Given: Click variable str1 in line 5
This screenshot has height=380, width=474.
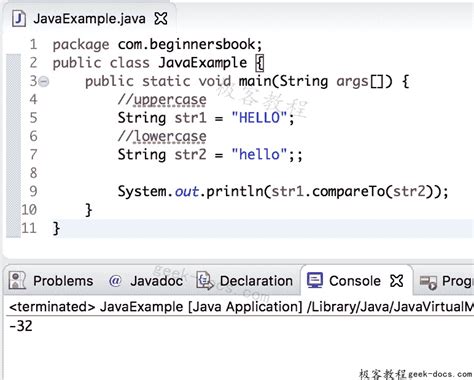Looking at the screenshot, I should click(191, 118).
